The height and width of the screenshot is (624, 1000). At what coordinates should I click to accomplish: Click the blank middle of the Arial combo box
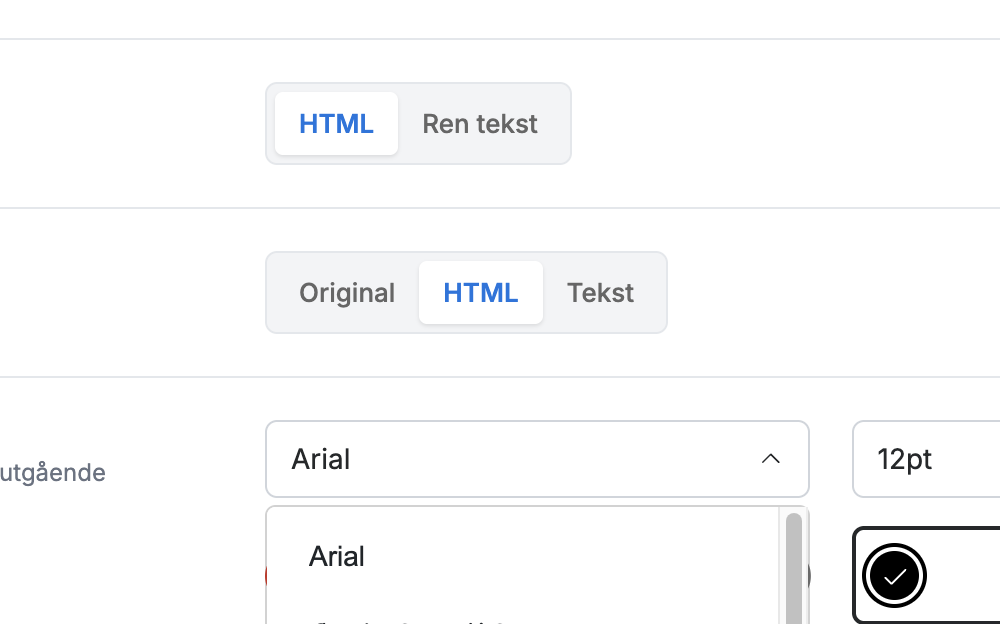[x=548, y=459]
